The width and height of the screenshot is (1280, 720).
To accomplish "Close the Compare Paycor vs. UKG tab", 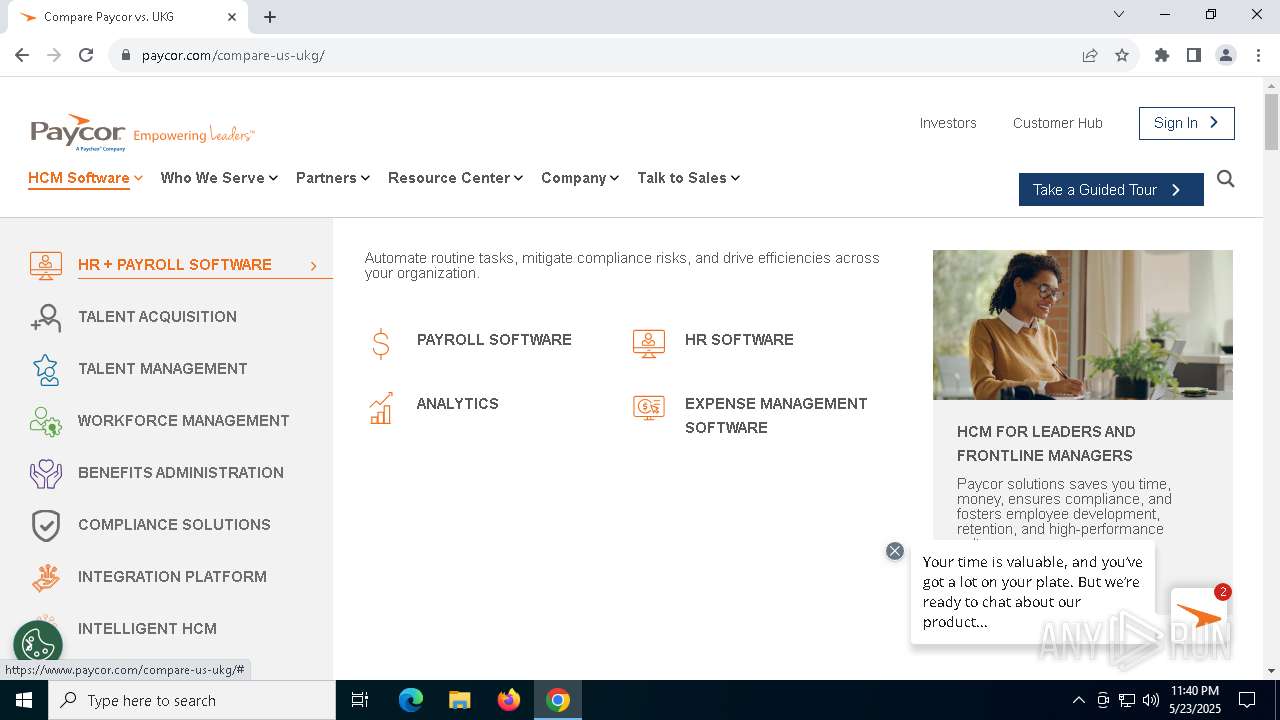I will pos(232,17).
